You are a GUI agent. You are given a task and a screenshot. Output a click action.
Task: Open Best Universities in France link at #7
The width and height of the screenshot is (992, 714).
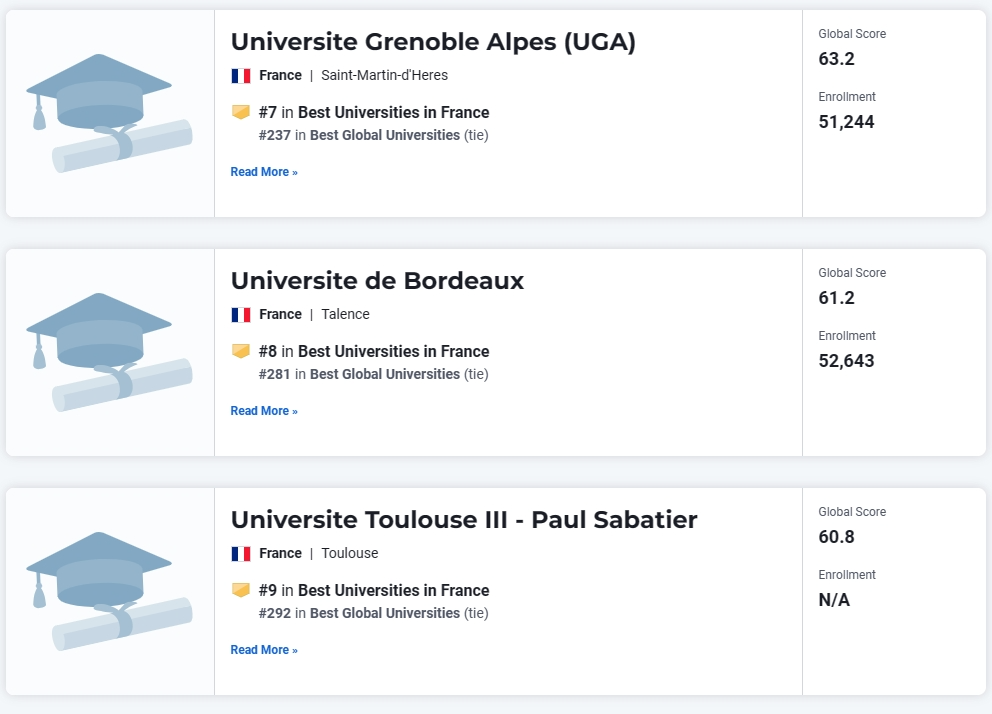click(x=394, y=113)
